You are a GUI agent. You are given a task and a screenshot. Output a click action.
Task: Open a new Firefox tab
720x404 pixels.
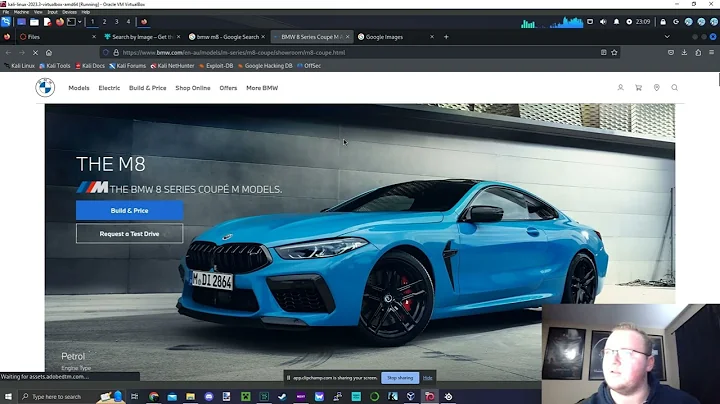(446, 37)
